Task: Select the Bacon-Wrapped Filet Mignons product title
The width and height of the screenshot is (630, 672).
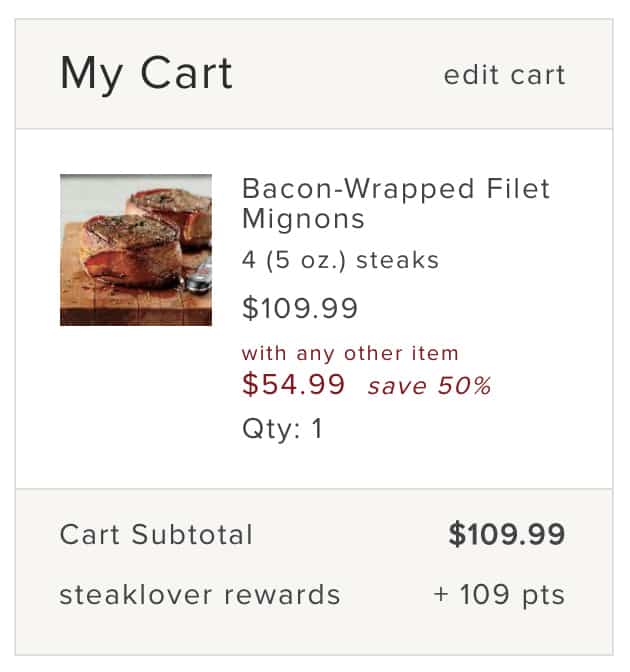Action: click(x=396, y=204)
